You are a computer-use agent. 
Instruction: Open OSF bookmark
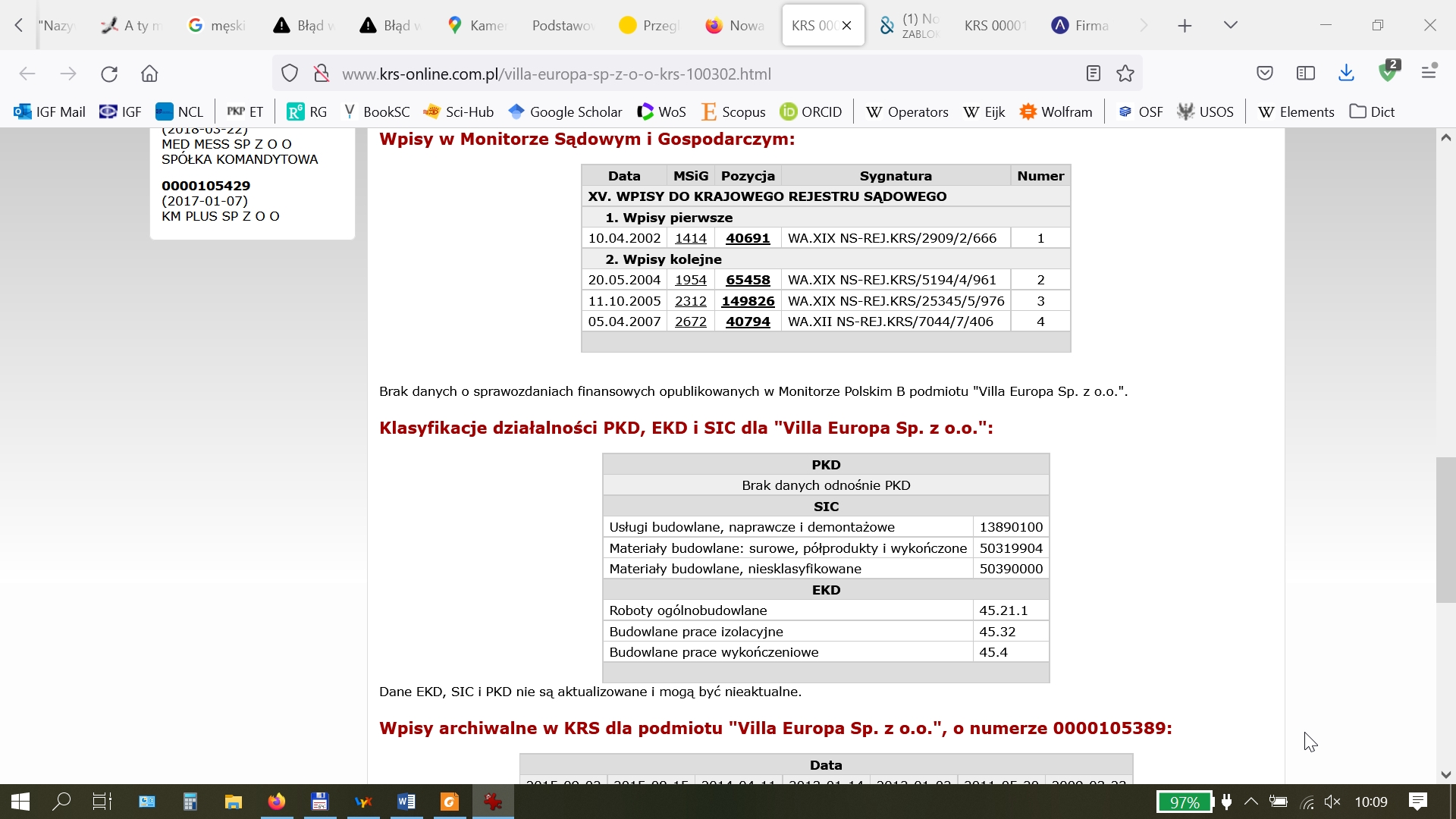click(1141, 112)
